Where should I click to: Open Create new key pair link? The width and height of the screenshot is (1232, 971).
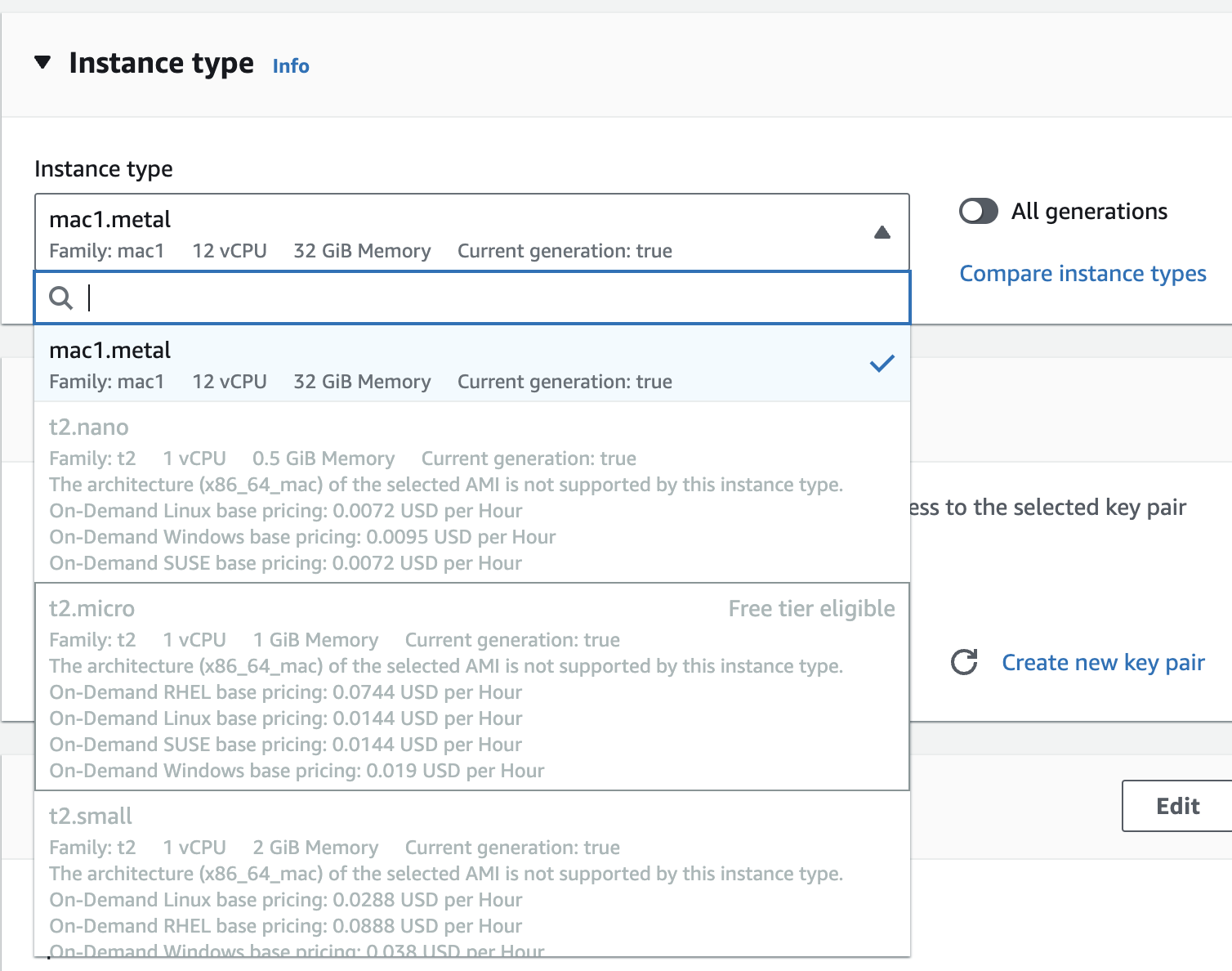click(x=1103, y=663)
